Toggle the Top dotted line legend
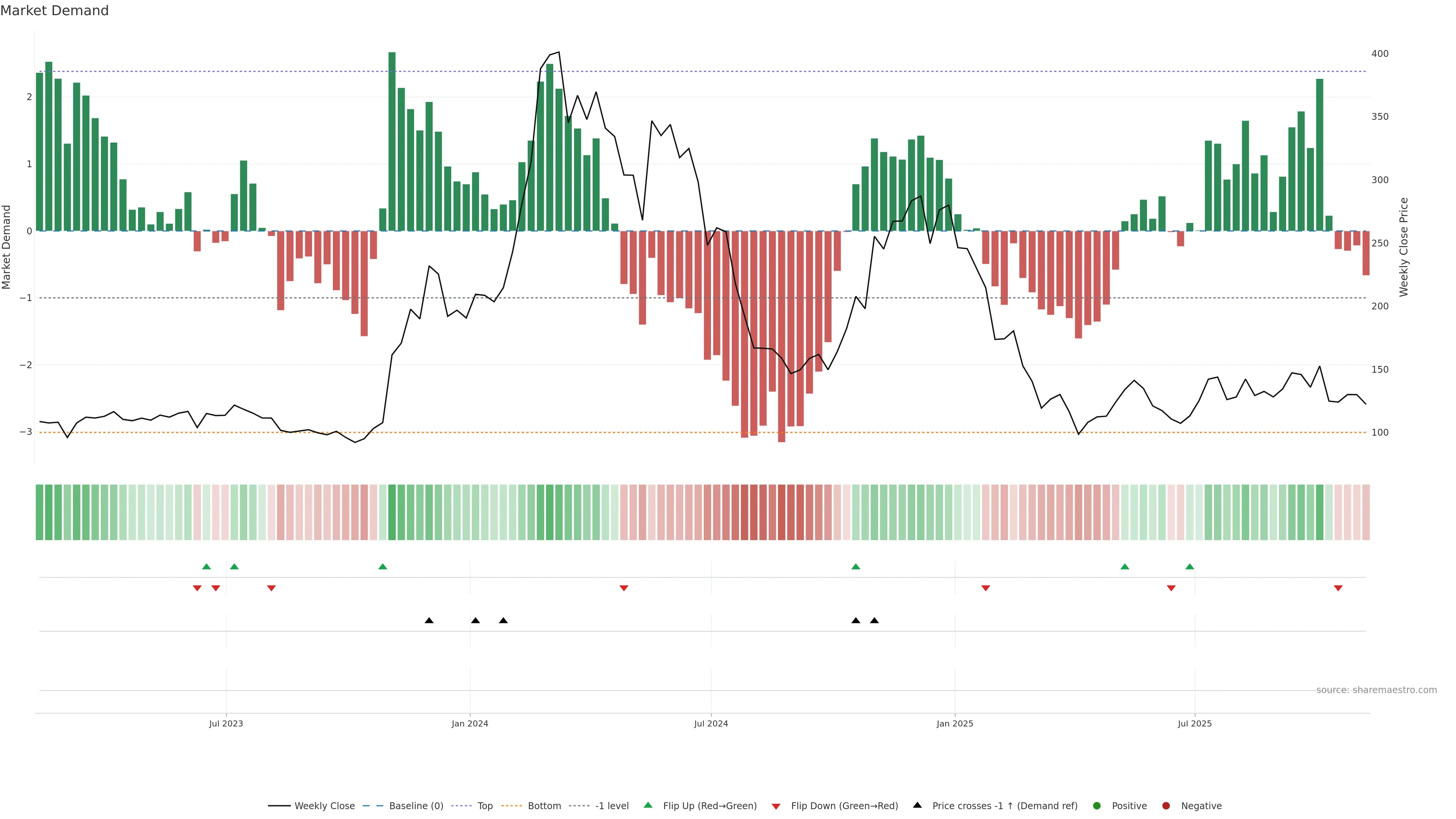Viewport: 1456px width, 819px height. 485,806
